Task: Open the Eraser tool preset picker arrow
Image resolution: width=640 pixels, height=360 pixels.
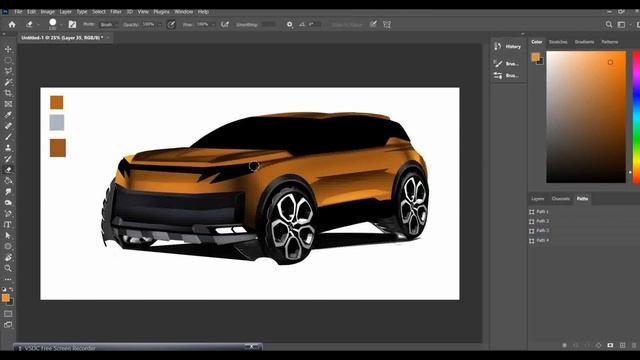Action: tap(38, 24)
